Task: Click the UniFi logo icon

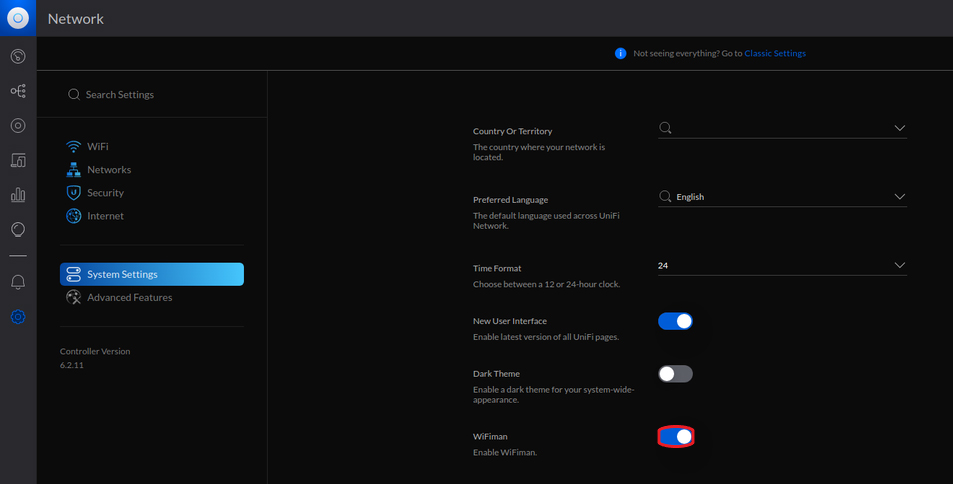Action: point(18,18)
